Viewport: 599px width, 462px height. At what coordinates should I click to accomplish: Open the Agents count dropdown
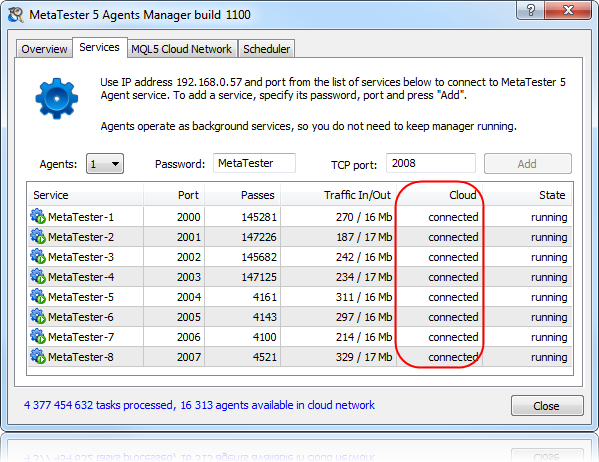point(105,164)
